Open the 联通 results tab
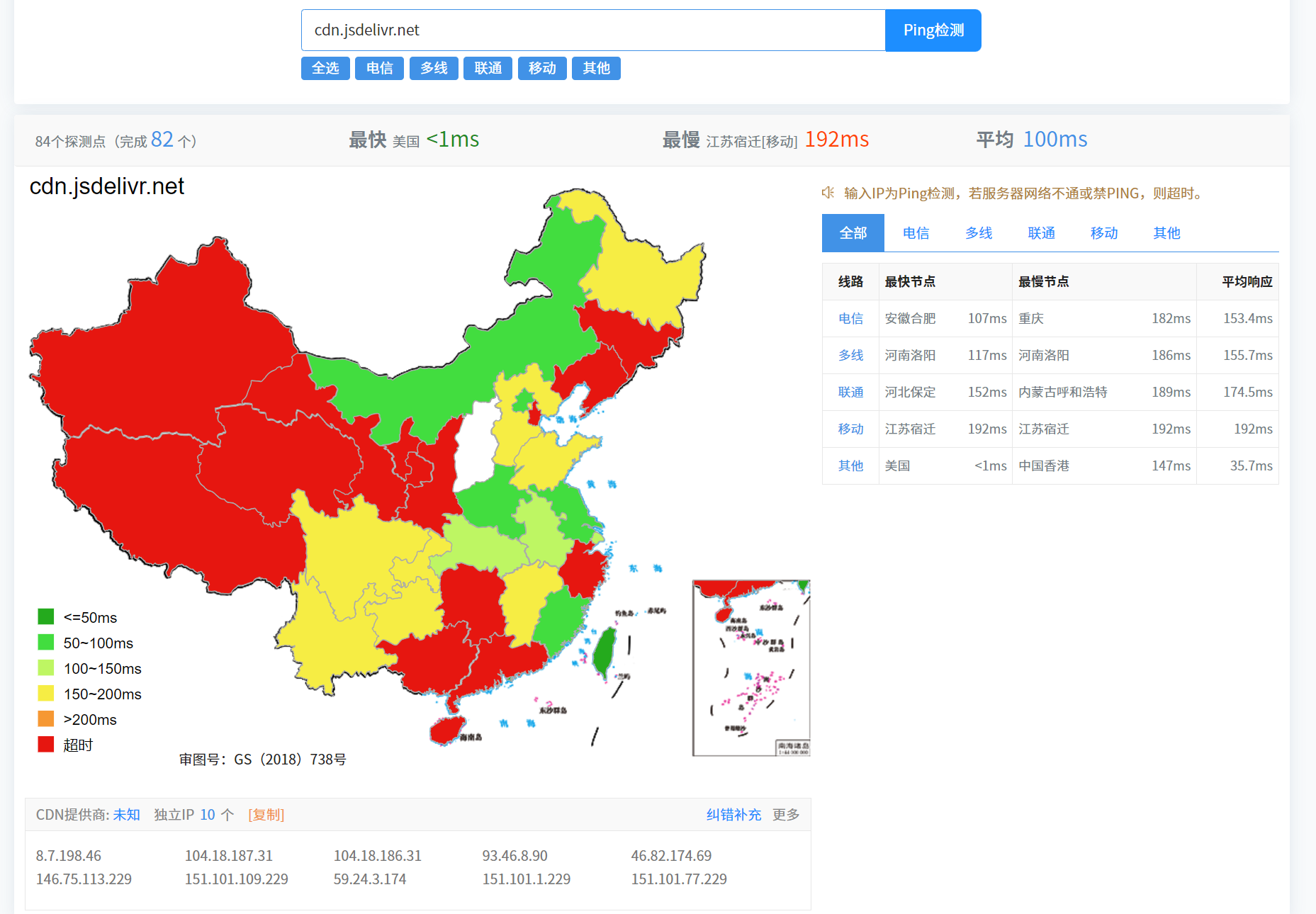 coord(1041,233)
